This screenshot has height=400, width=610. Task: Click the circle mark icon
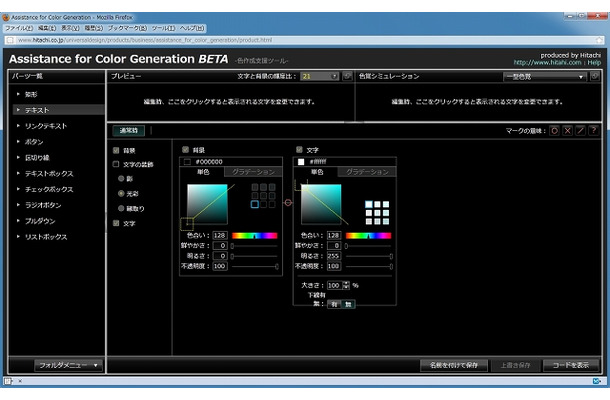click(x=554, y=131)
